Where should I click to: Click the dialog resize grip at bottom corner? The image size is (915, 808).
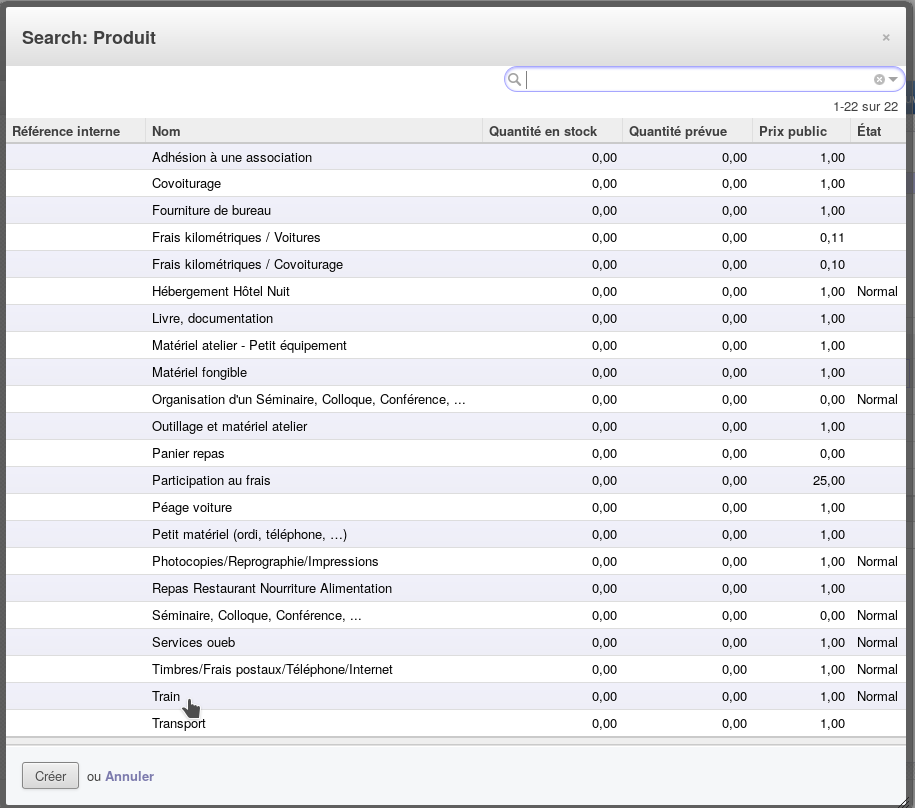tap(903, 802)
